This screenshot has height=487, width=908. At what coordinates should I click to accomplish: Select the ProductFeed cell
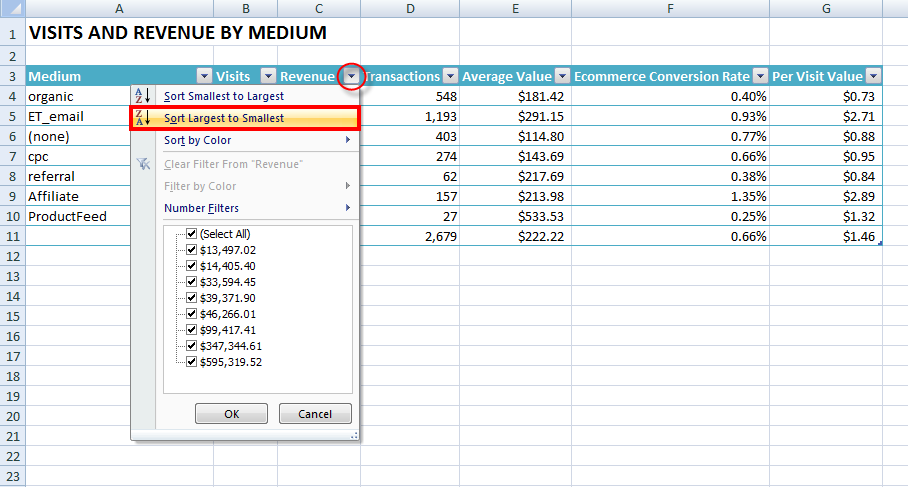pyautogui.click(x=79, y=216)
